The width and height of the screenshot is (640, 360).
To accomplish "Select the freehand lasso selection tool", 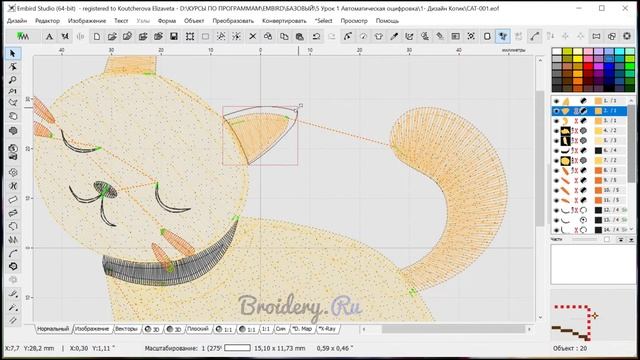I will (x=13, y=102).
